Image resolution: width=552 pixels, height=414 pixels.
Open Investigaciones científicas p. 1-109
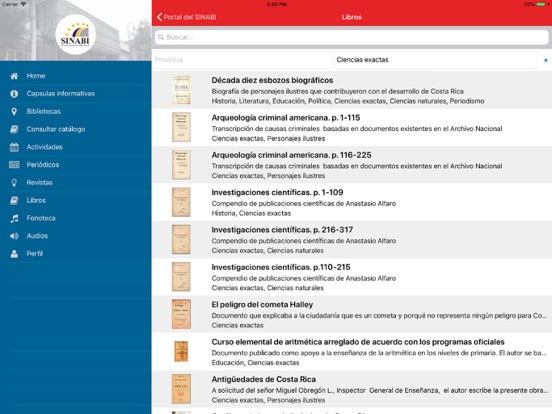(x=352, y=202)
